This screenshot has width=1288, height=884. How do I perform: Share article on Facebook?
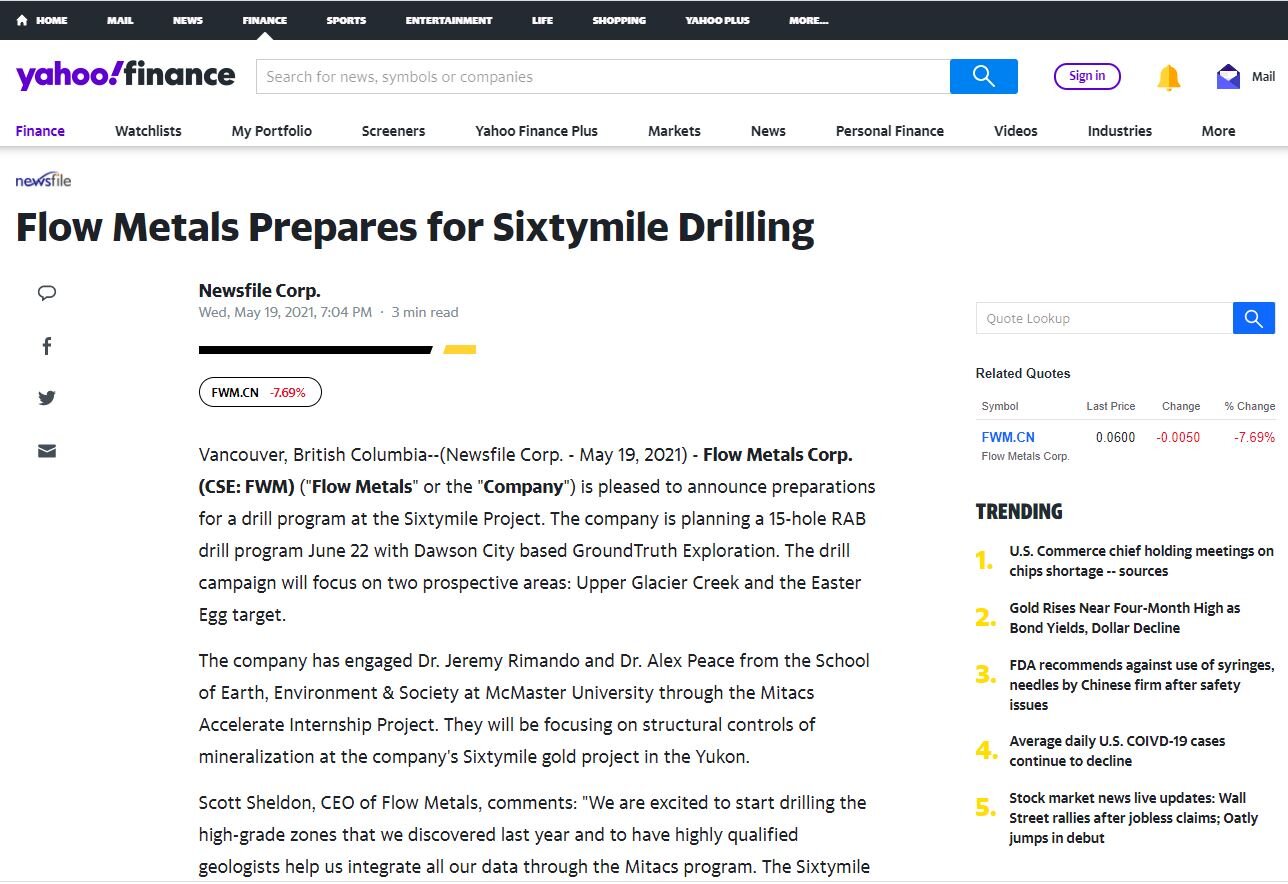(47, 346)
